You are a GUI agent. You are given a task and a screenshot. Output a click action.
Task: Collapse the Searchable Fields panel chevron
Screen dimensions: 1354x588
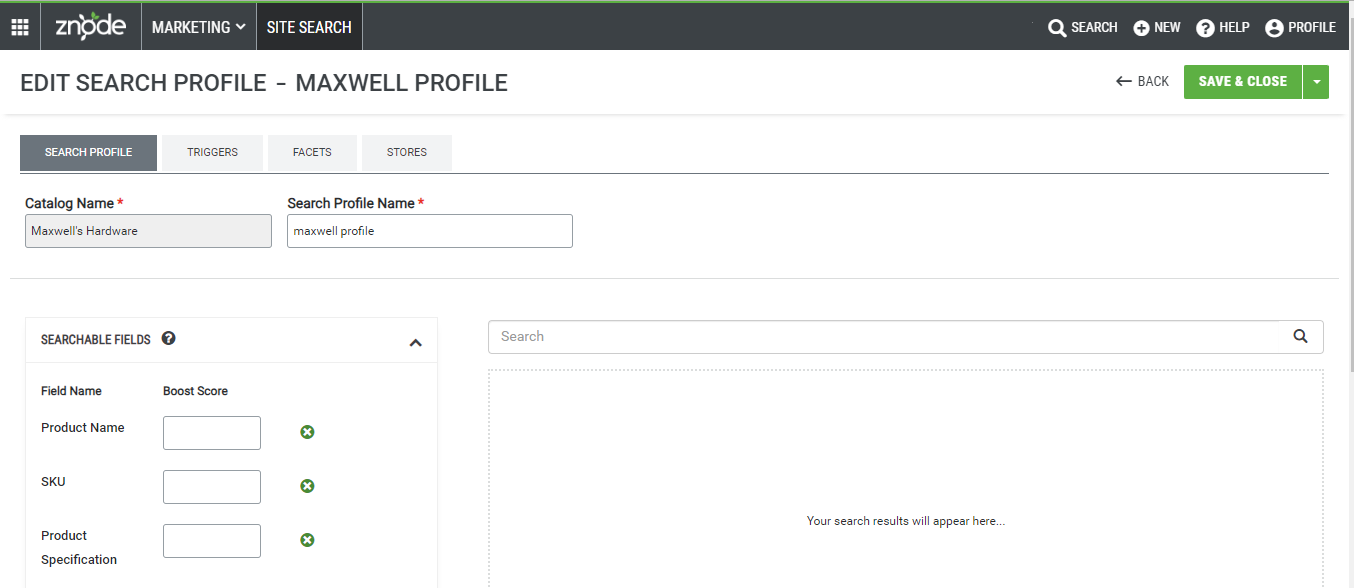416,343
